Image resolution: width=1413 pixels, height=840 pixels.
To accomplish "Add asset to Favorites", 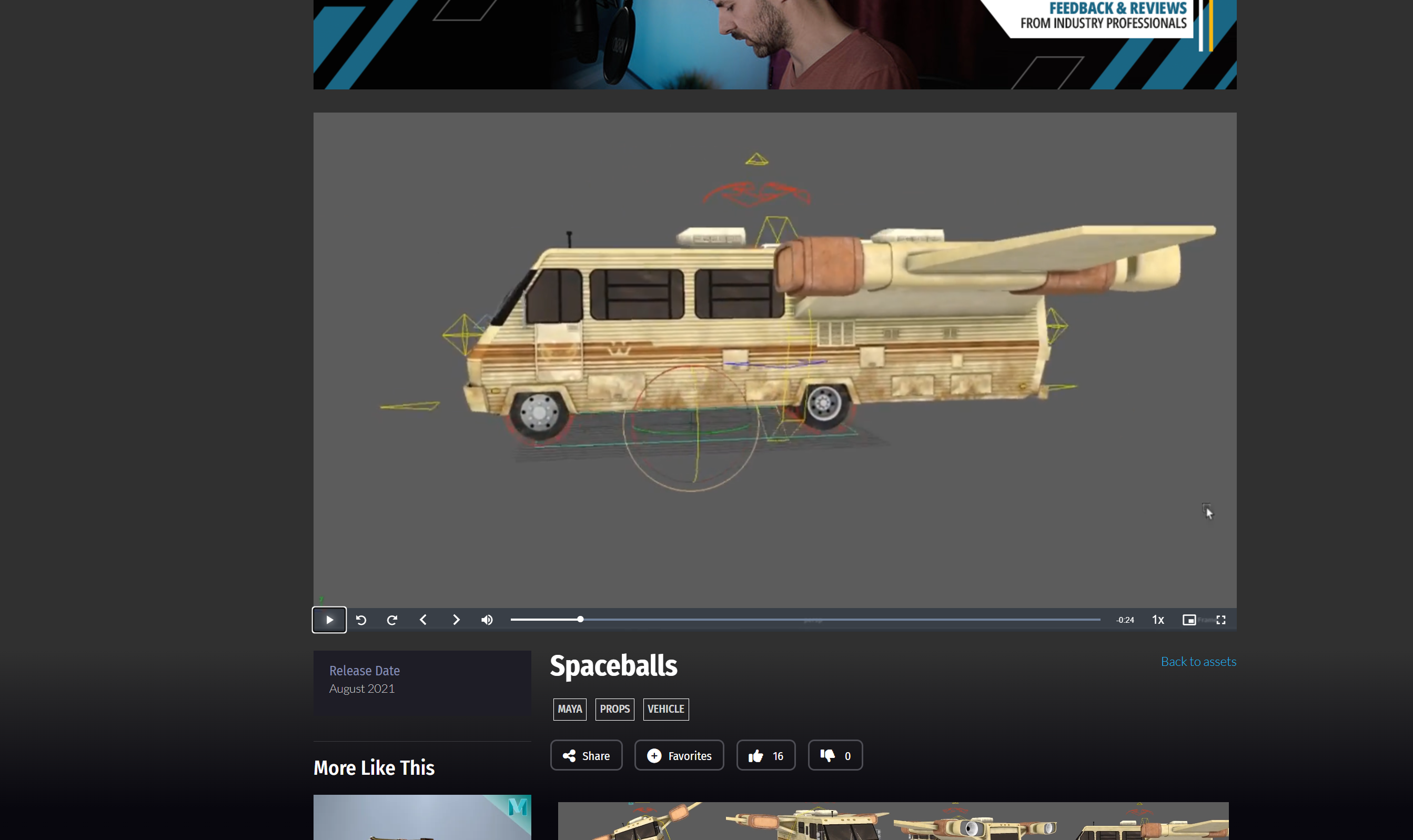I will pos(679,756).
